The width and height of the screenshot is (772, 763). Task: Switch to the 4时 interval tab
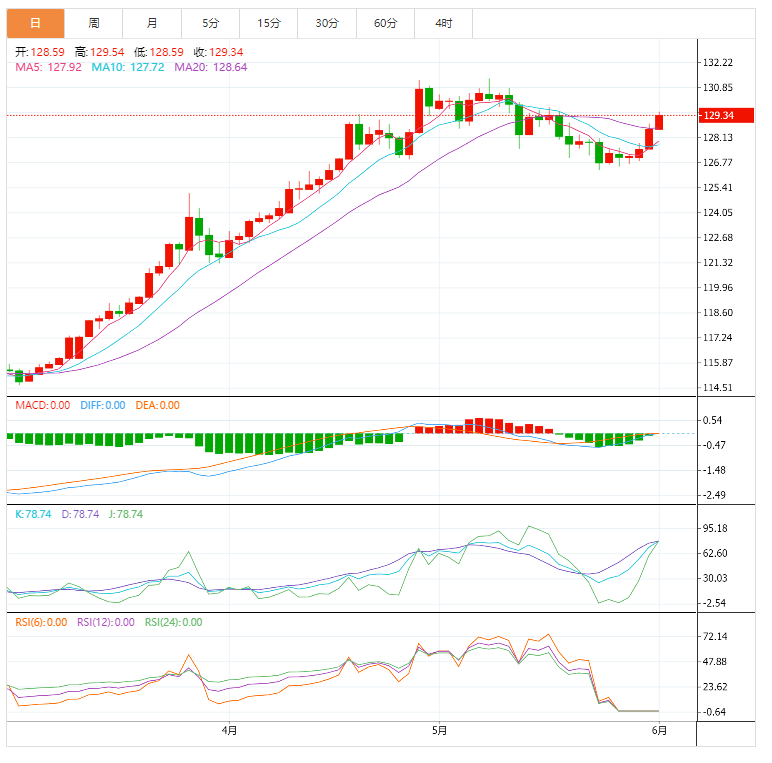pos(443,23)
